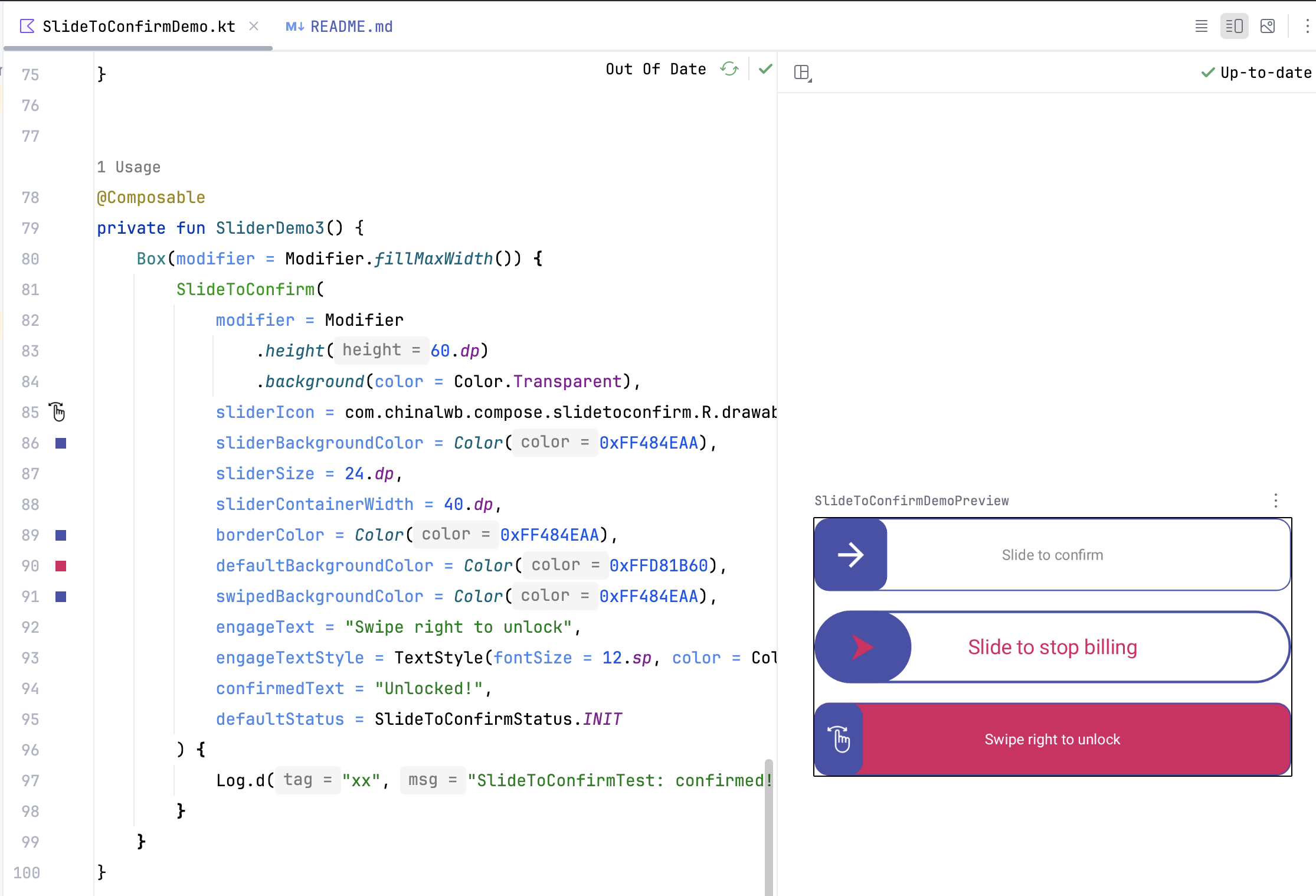The image size is (1316, 896).
Task: Close the SlideToConfirmDemo.kt tab
Action: click(x=254, y=26)
